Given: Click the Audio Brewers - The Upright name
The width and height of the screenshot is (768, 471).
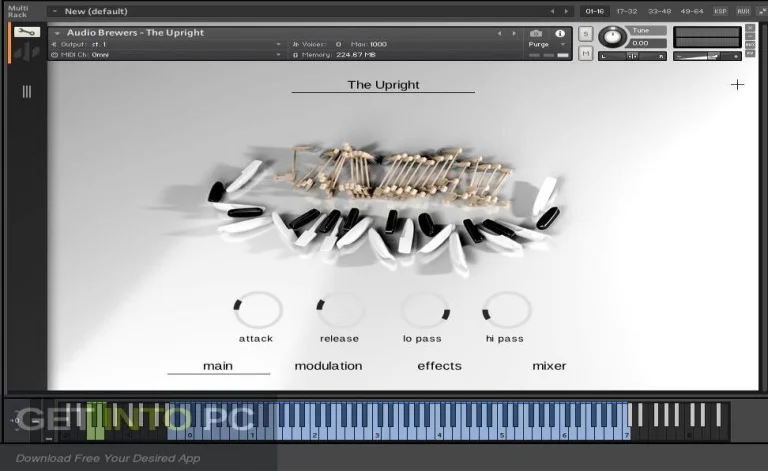Looking at the screenshot, I should click(x=135, y=33).
